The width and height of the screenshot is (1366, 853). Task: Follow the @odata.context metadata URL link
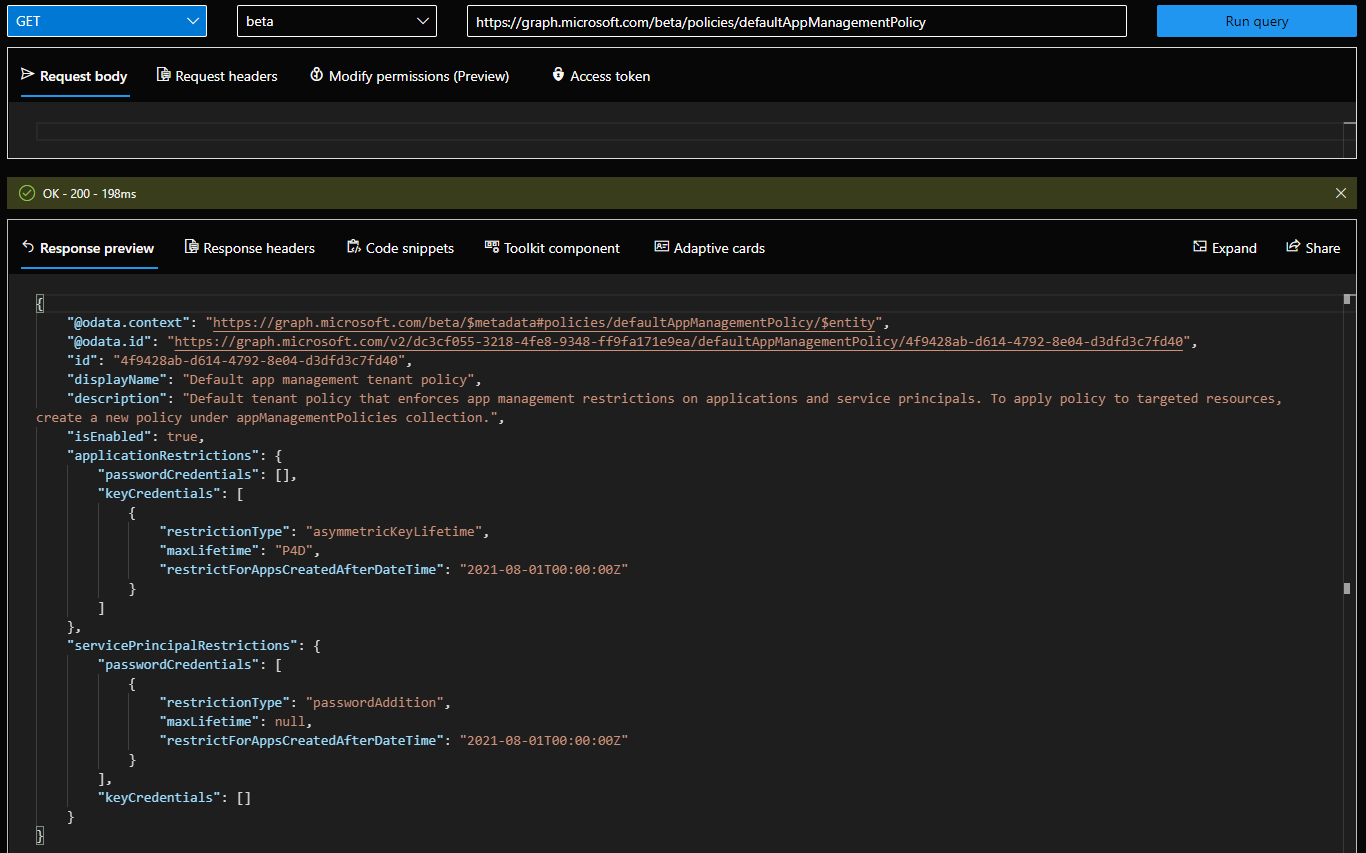tap(545, 323)
